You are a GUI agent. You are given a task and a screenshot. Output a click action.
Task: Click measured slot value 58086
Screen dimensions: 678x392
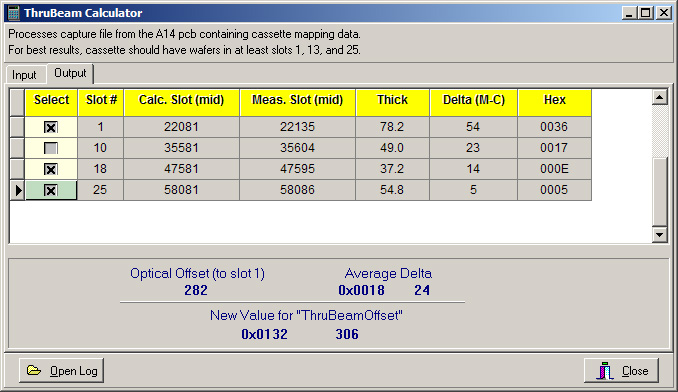click(x=297, y=190)
